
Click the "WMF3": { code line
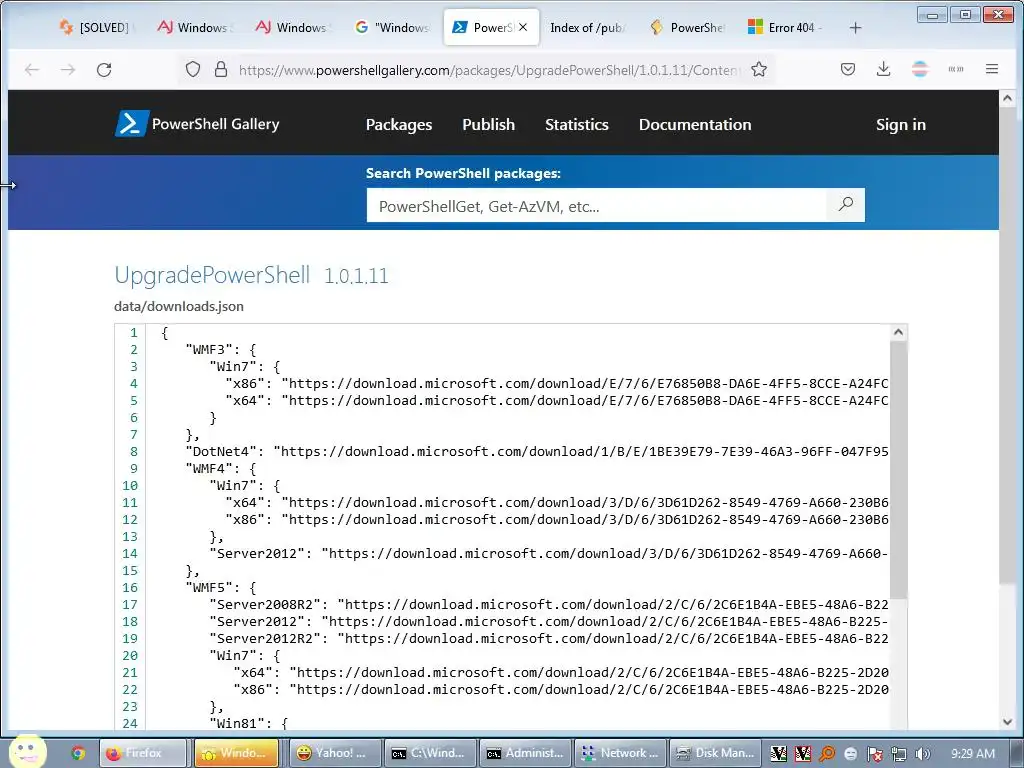(221, 349)
